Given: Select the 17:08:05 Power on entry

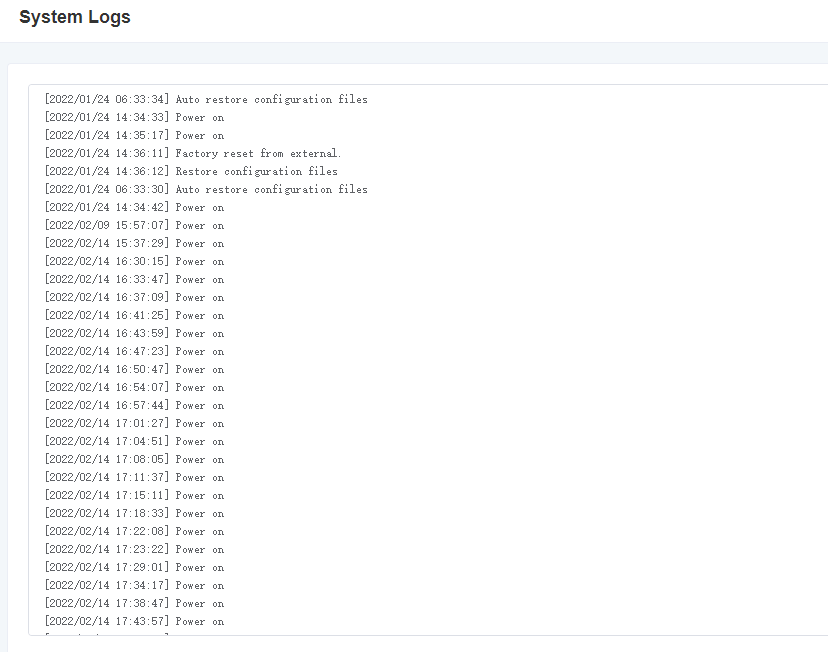Looking at the screenshot, I should click(134, 459).
